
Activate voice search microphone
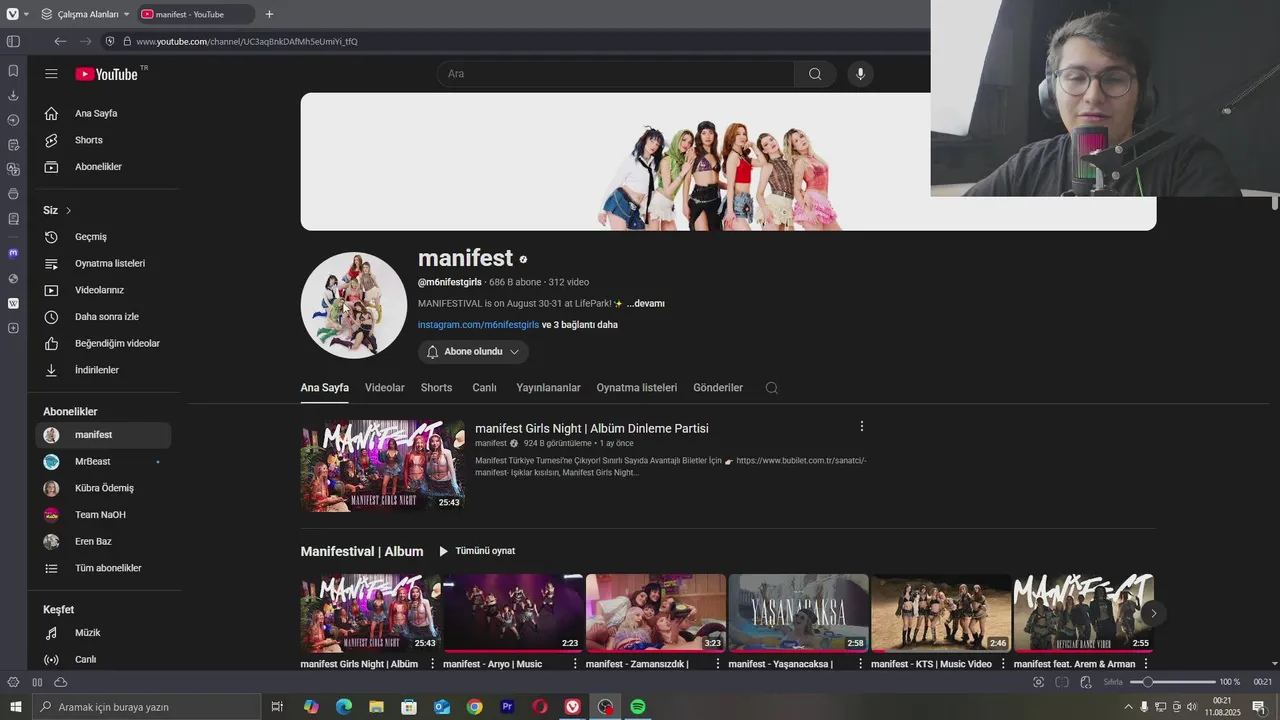859,74
